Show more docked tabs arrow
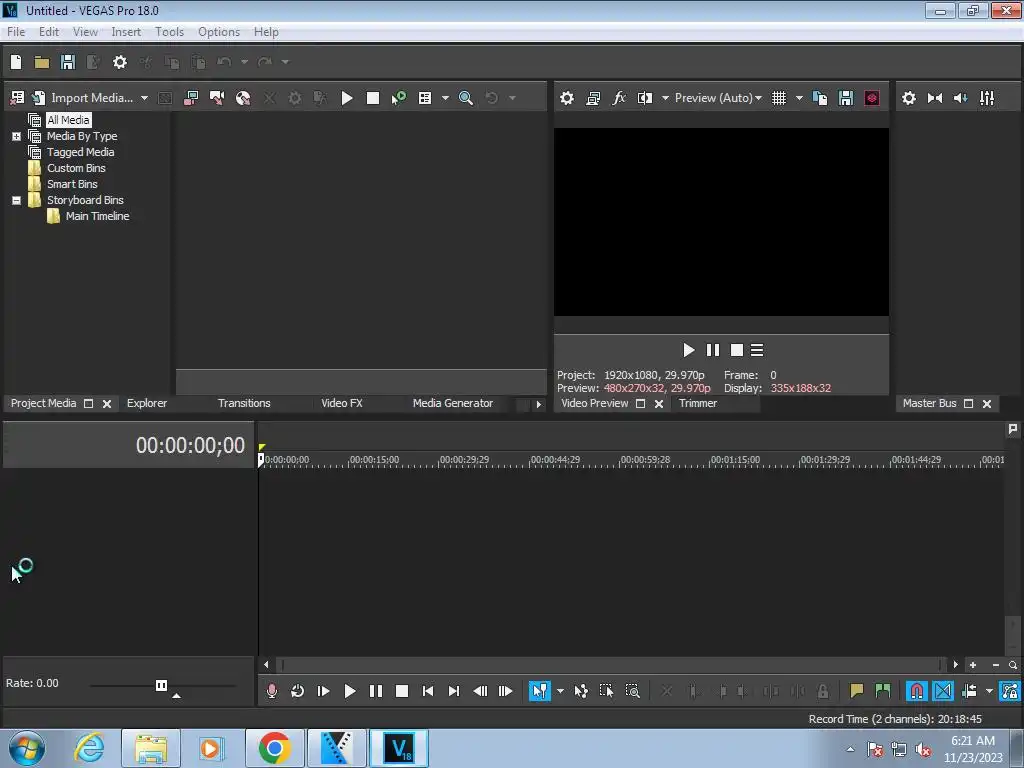 pyautogui.click(x=539, y=404)
